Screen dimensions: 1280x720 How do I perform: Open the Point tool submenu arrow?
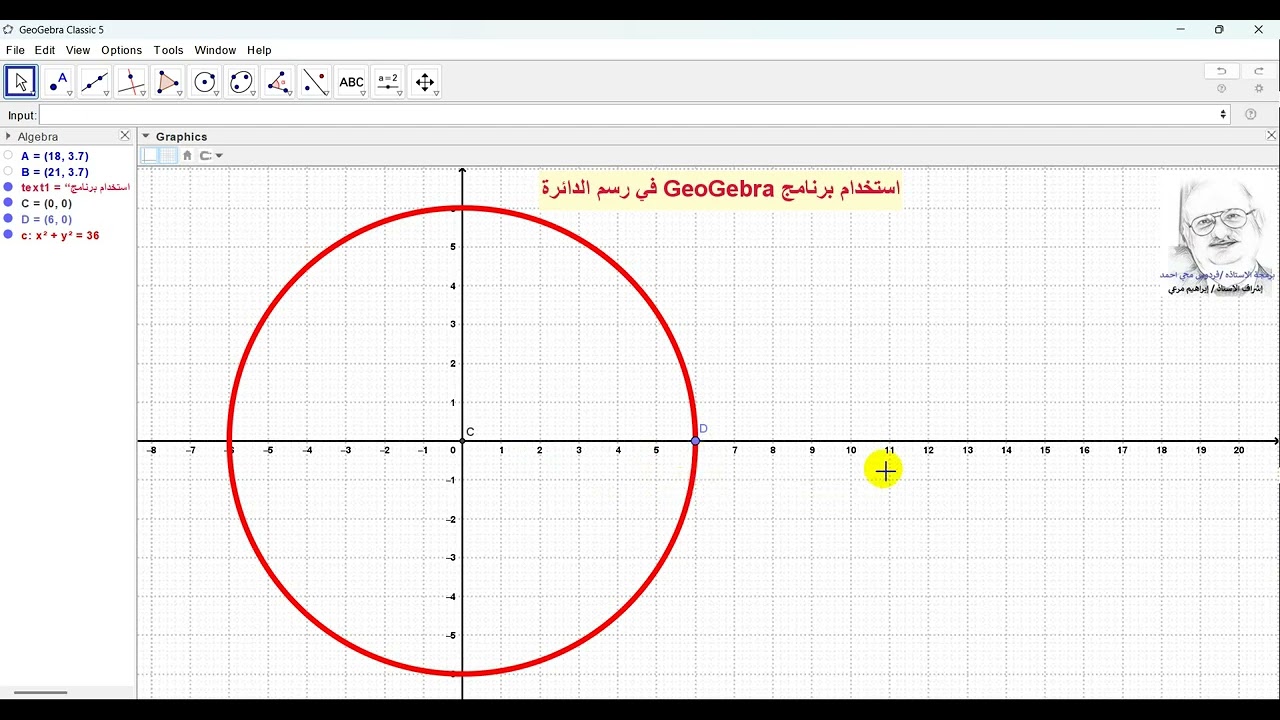70,93
